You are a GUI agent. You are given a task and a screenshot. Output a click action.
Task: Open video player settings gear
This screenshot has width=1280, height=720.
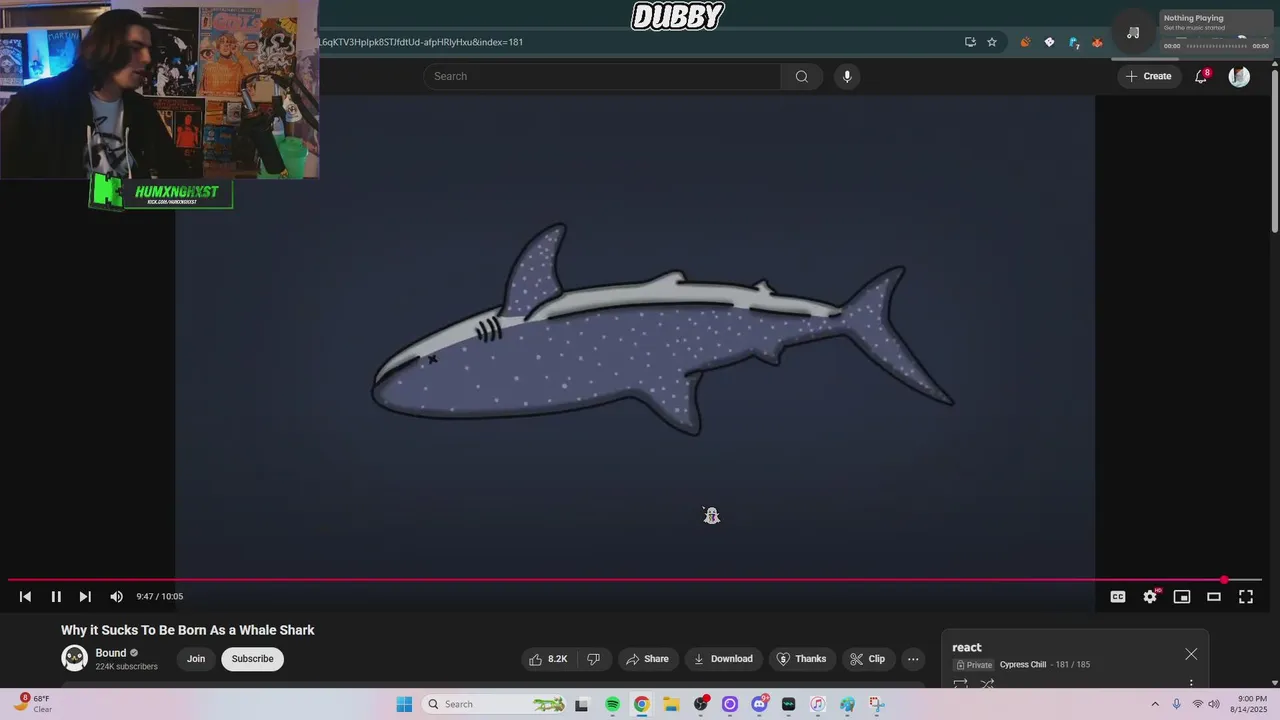pos(1150,597)
